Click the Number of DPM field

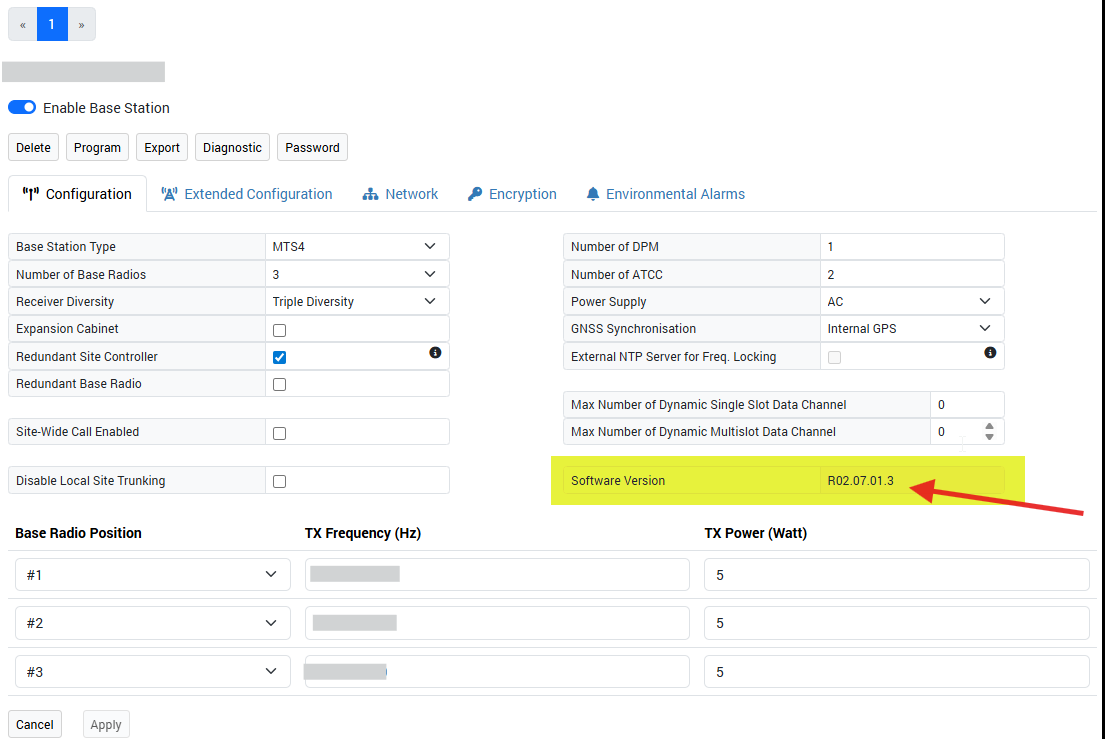click(x=912, y=247)
